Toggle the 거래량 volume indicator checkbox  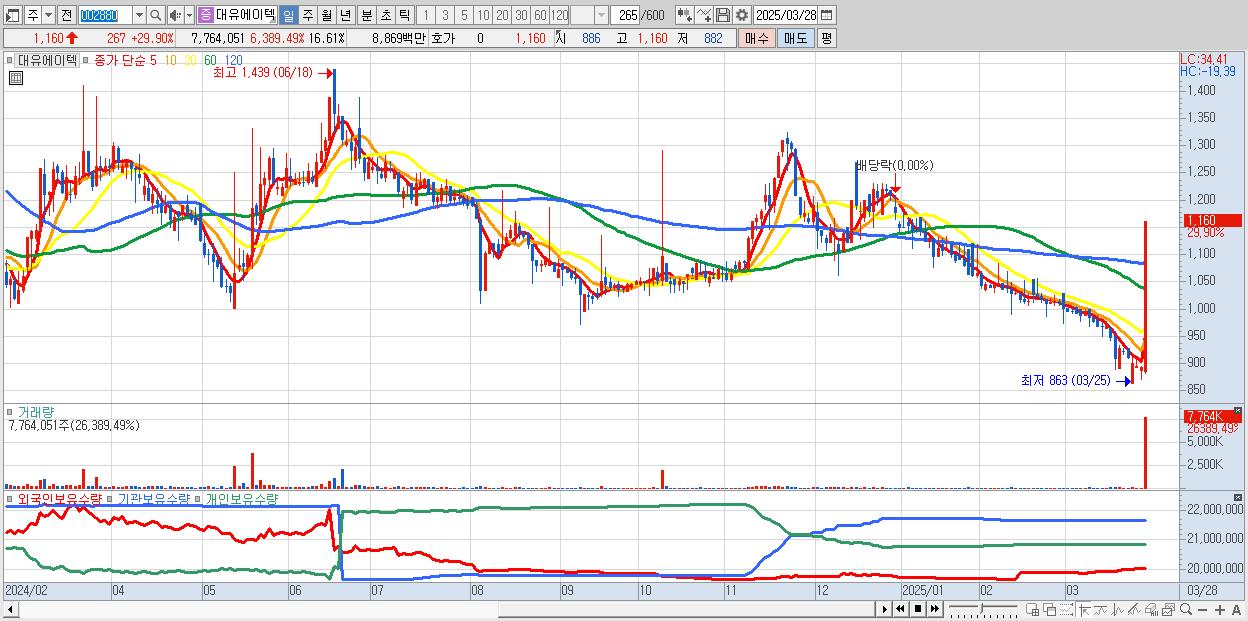(x=11, y=411)
